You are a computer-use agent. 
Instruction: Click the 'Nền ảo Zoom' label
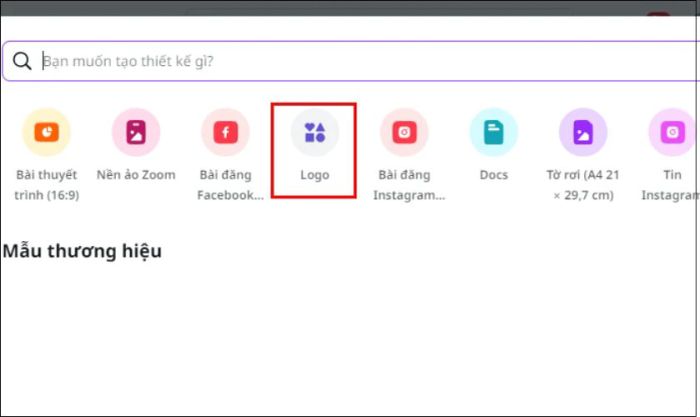(136, 175)
